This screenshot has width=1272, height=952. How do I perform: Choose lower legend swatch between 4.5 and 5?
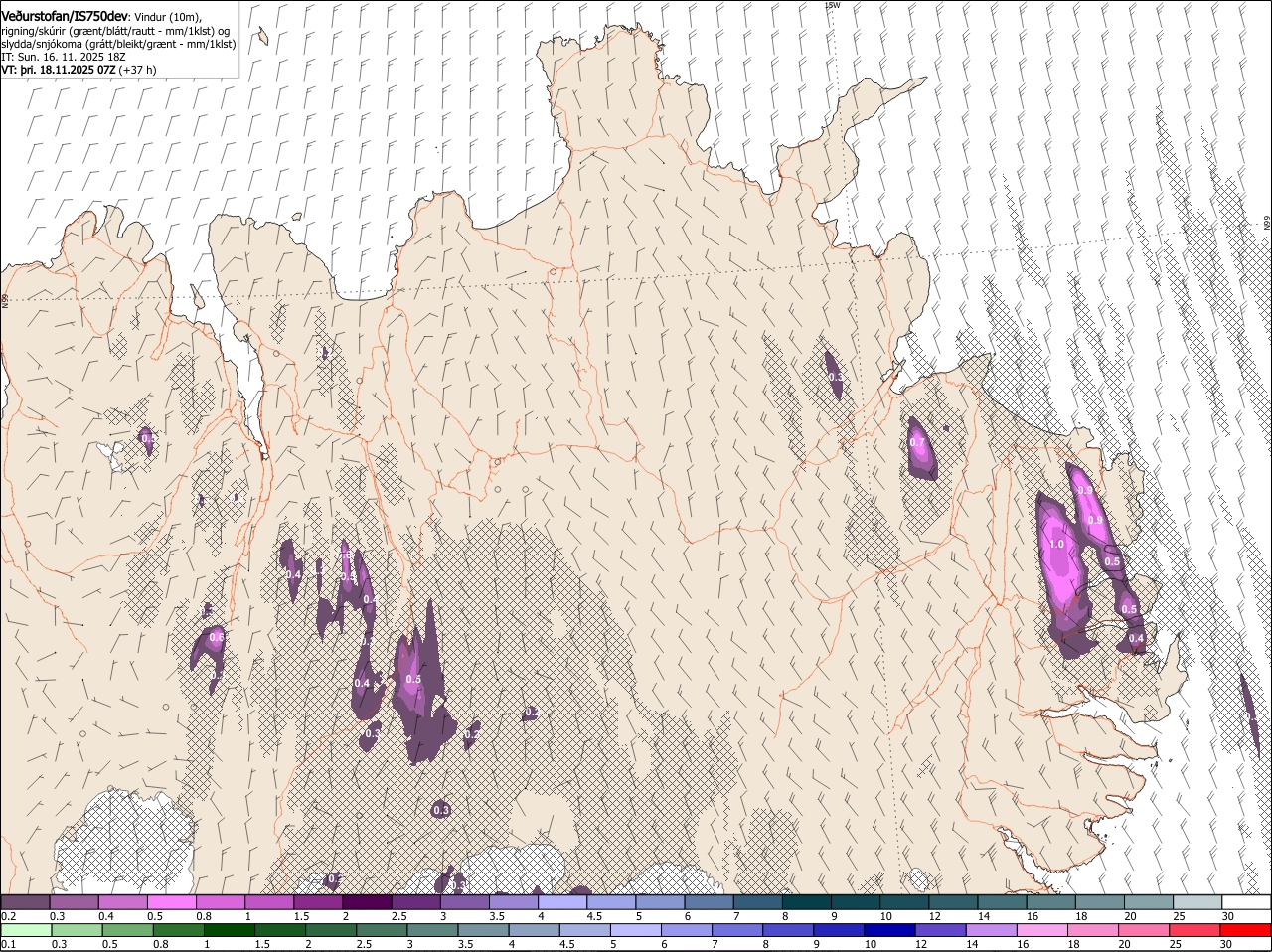click(x=584, y=930)
